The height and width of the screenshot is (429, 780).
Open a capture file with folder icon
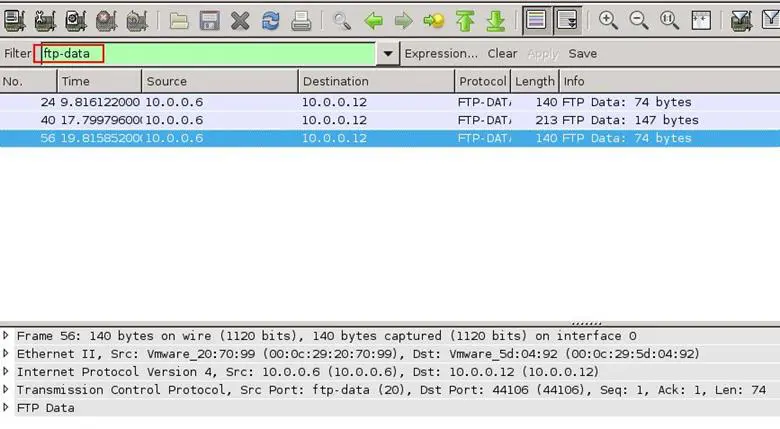tap(179, 20)
